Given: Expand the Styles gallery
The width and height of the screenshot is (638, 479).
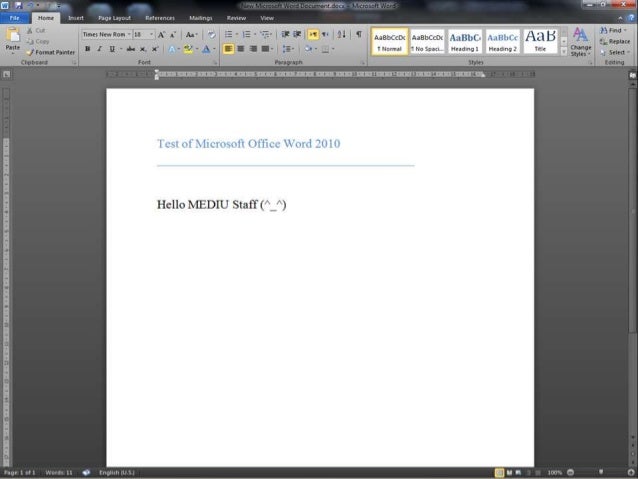Looking at the screenshot, I should [564, 51].
